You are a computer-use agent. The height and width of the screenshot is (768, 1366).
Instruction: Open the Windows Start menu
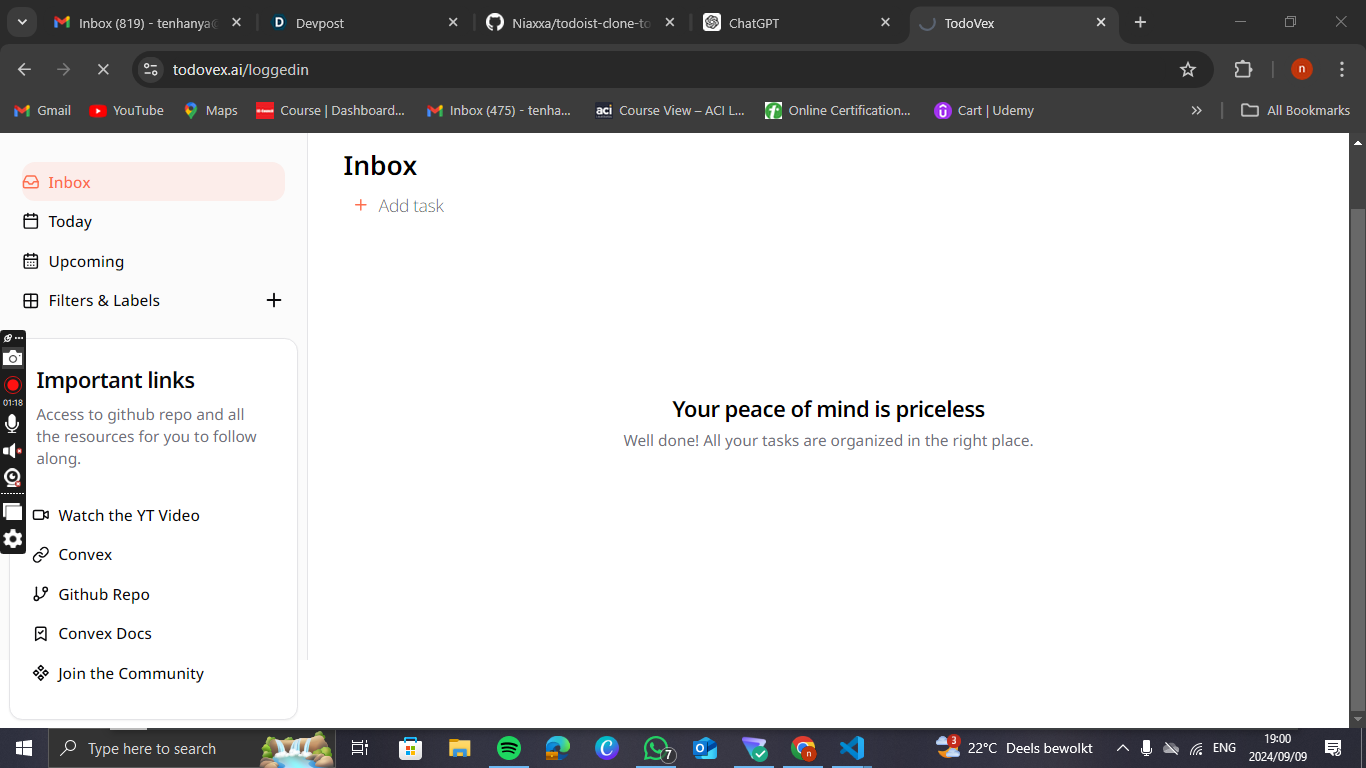tap(23, 748)
